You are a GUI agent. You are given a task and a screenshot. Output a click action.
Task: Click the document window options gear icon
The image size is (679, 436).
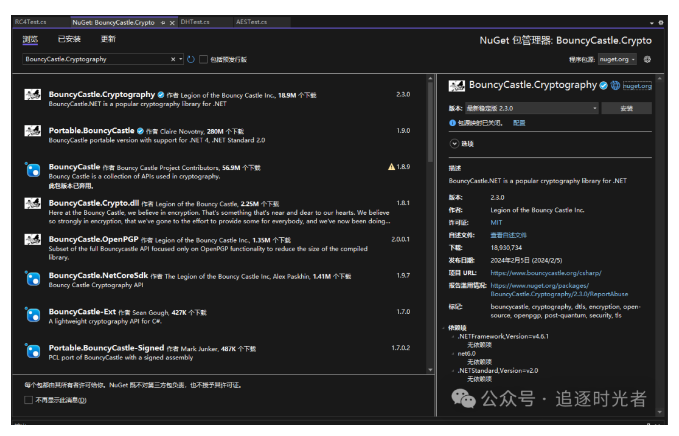tap(661, 23)
